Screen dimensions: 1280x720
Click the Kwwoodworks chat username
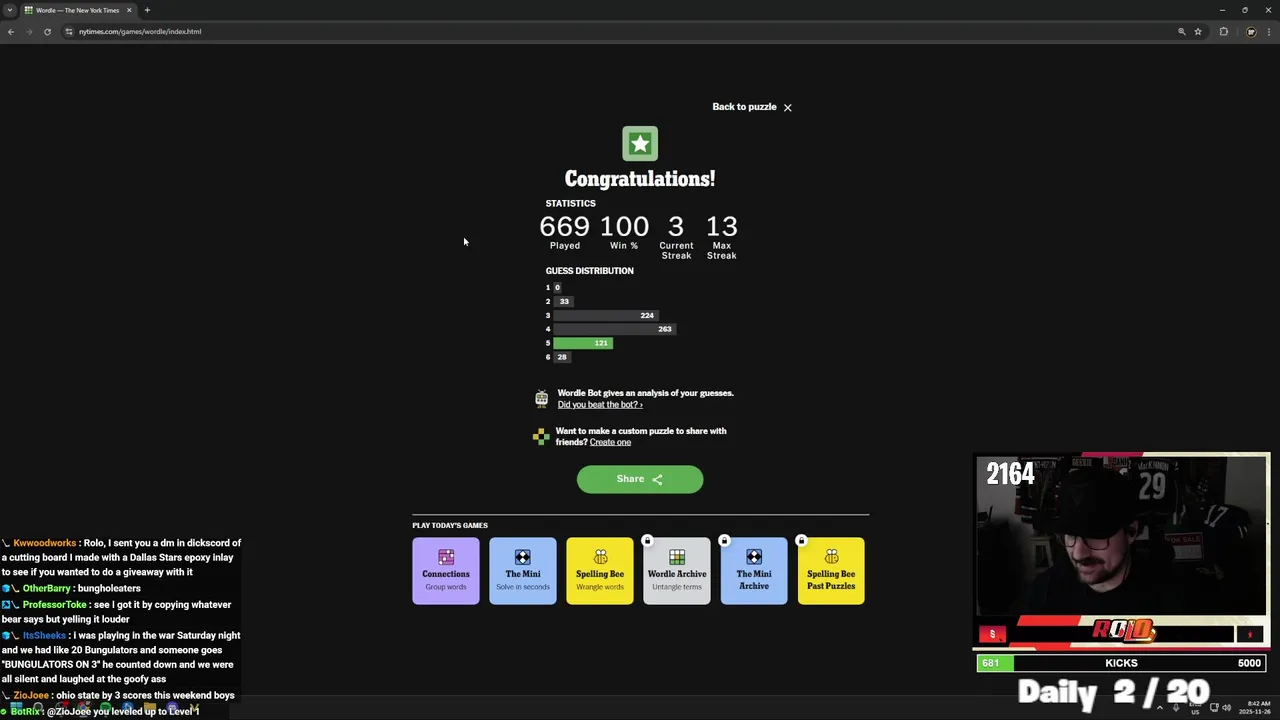click(x=45, y=543)
